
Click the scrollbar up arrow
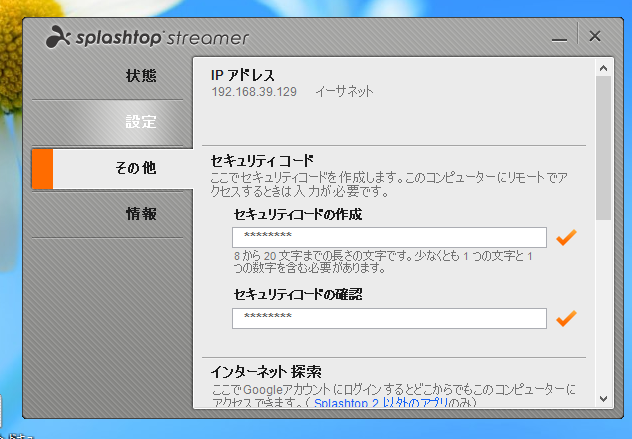pyautogui.click(x=603, y=68)
